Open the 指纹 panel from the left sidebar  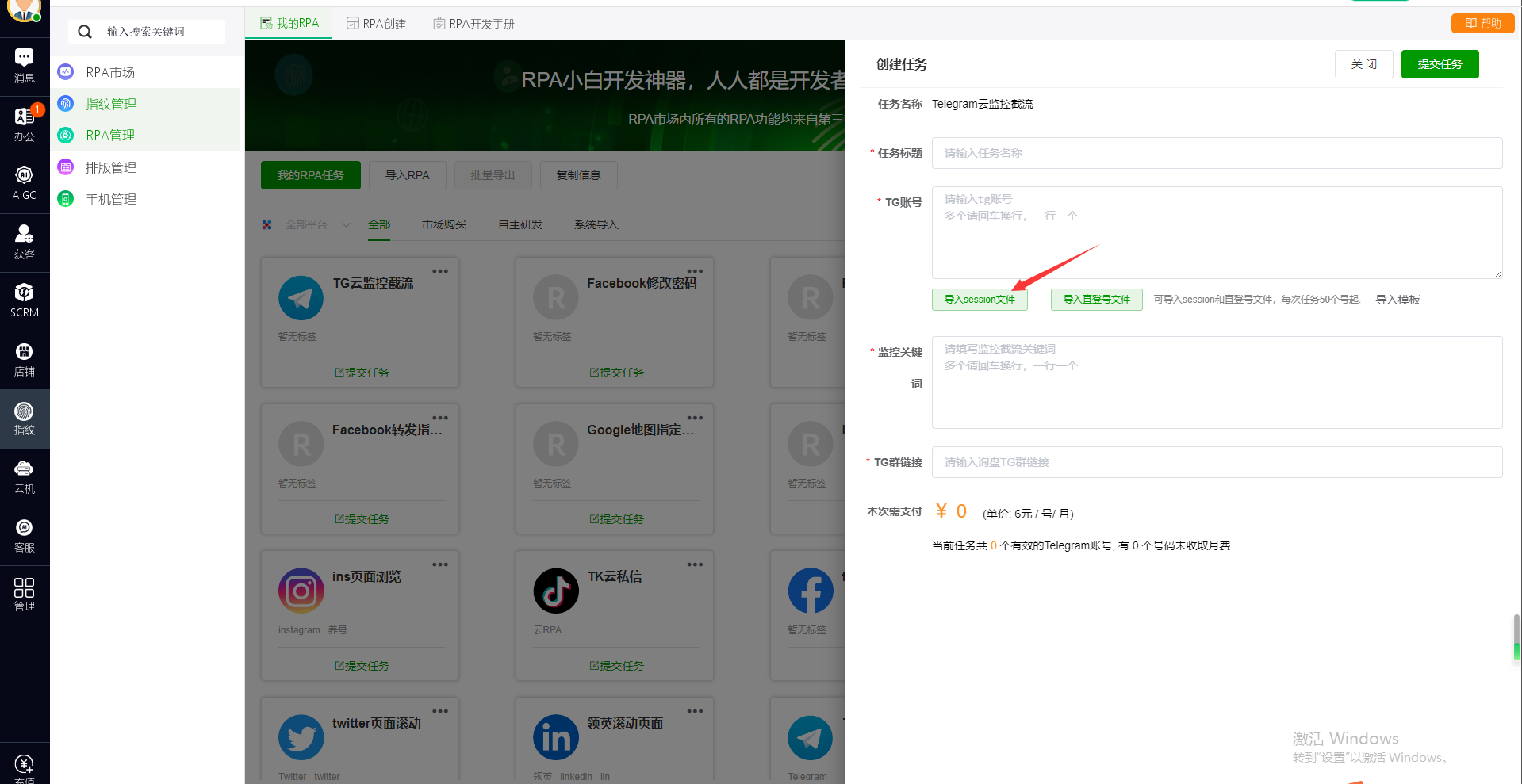click(x=25, y=419)
